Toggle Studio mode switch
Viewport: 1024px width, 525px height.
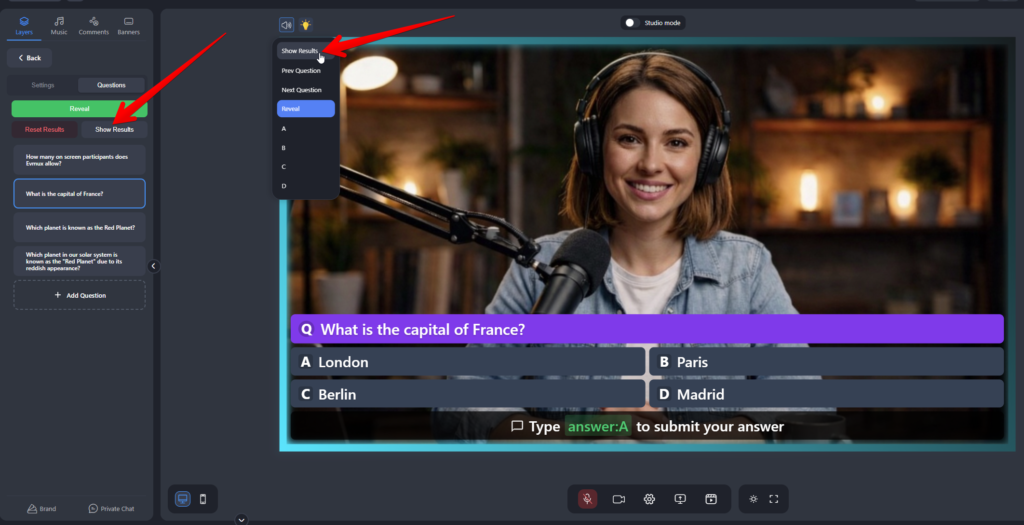point(632,23)
